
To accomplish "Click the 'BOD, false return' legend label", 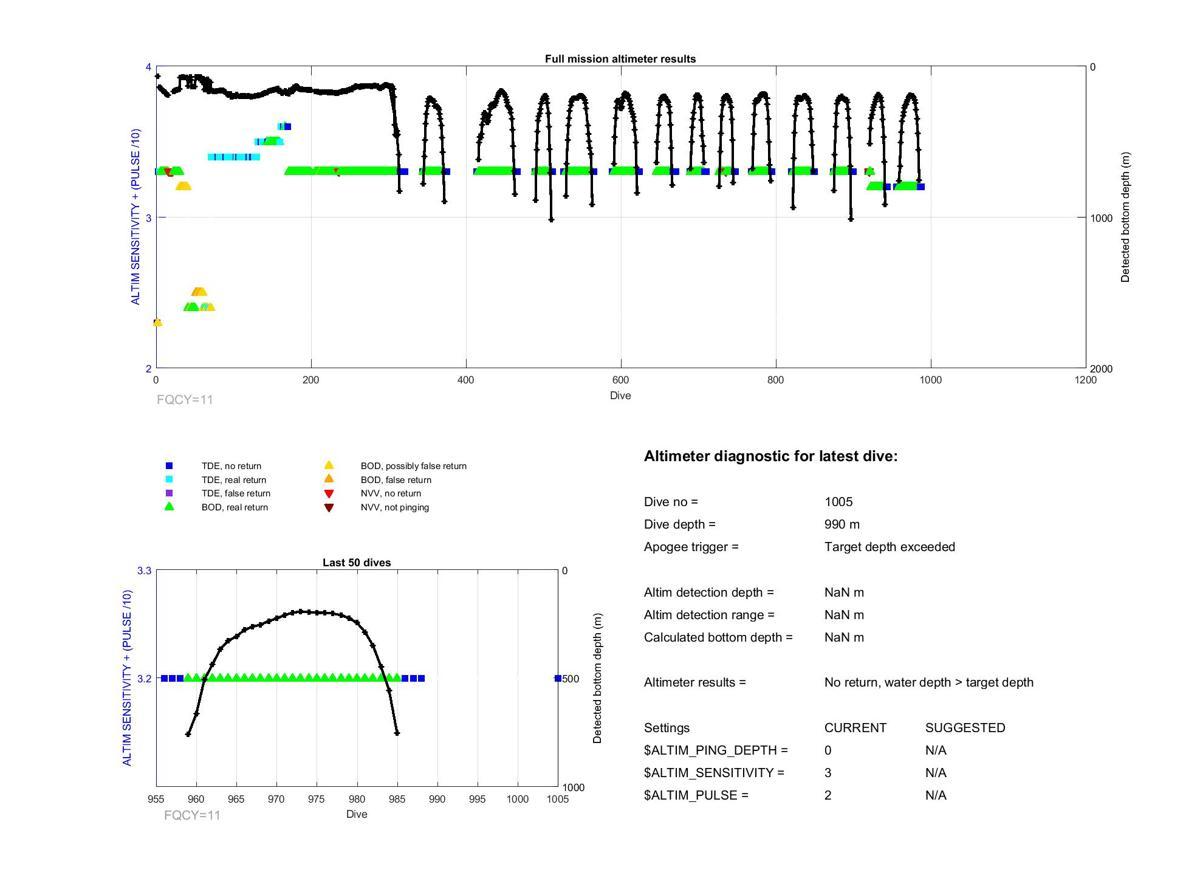I will click(396, 480).
